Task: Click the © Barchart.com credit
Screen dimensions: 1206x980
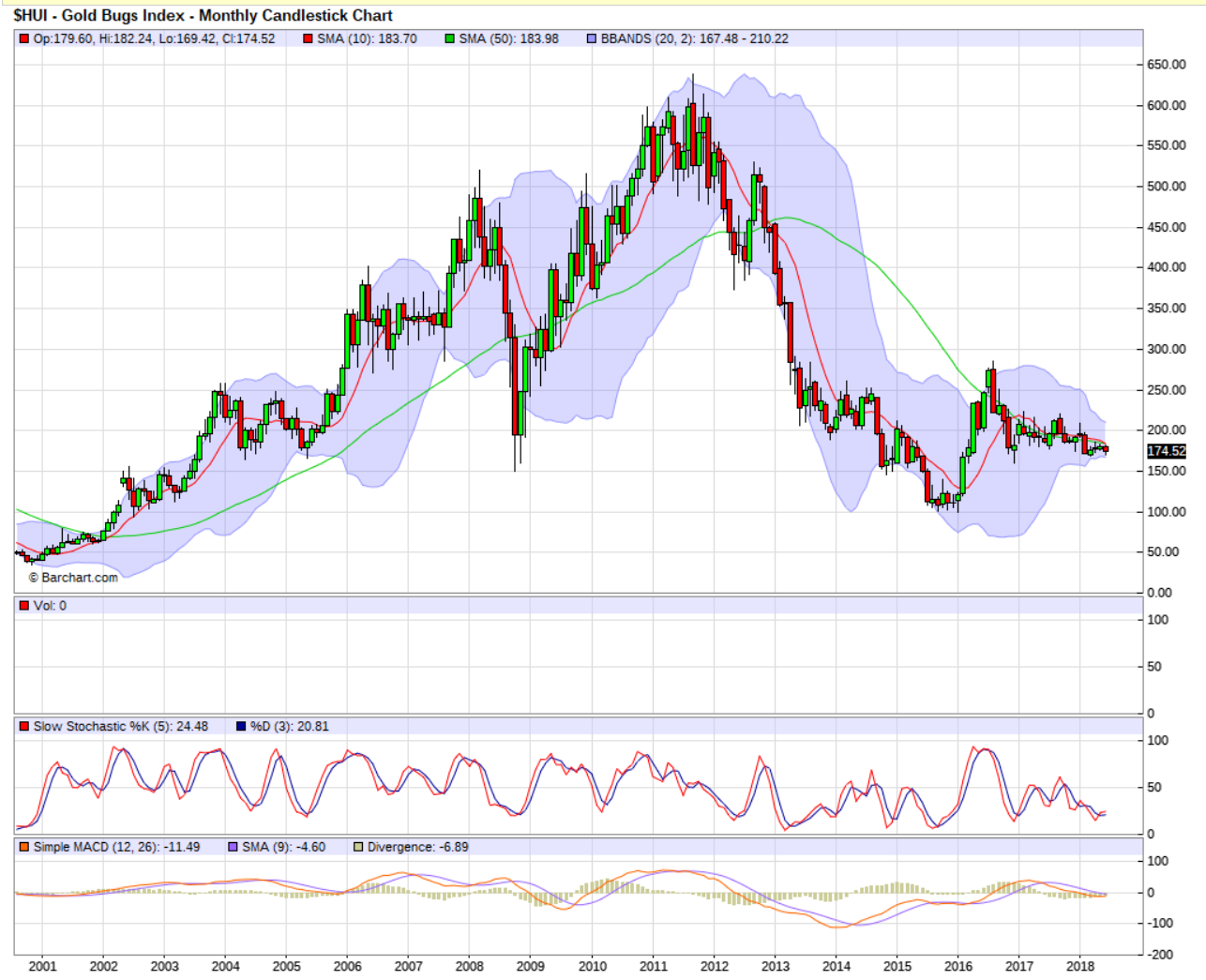Action: pos(73,578)
